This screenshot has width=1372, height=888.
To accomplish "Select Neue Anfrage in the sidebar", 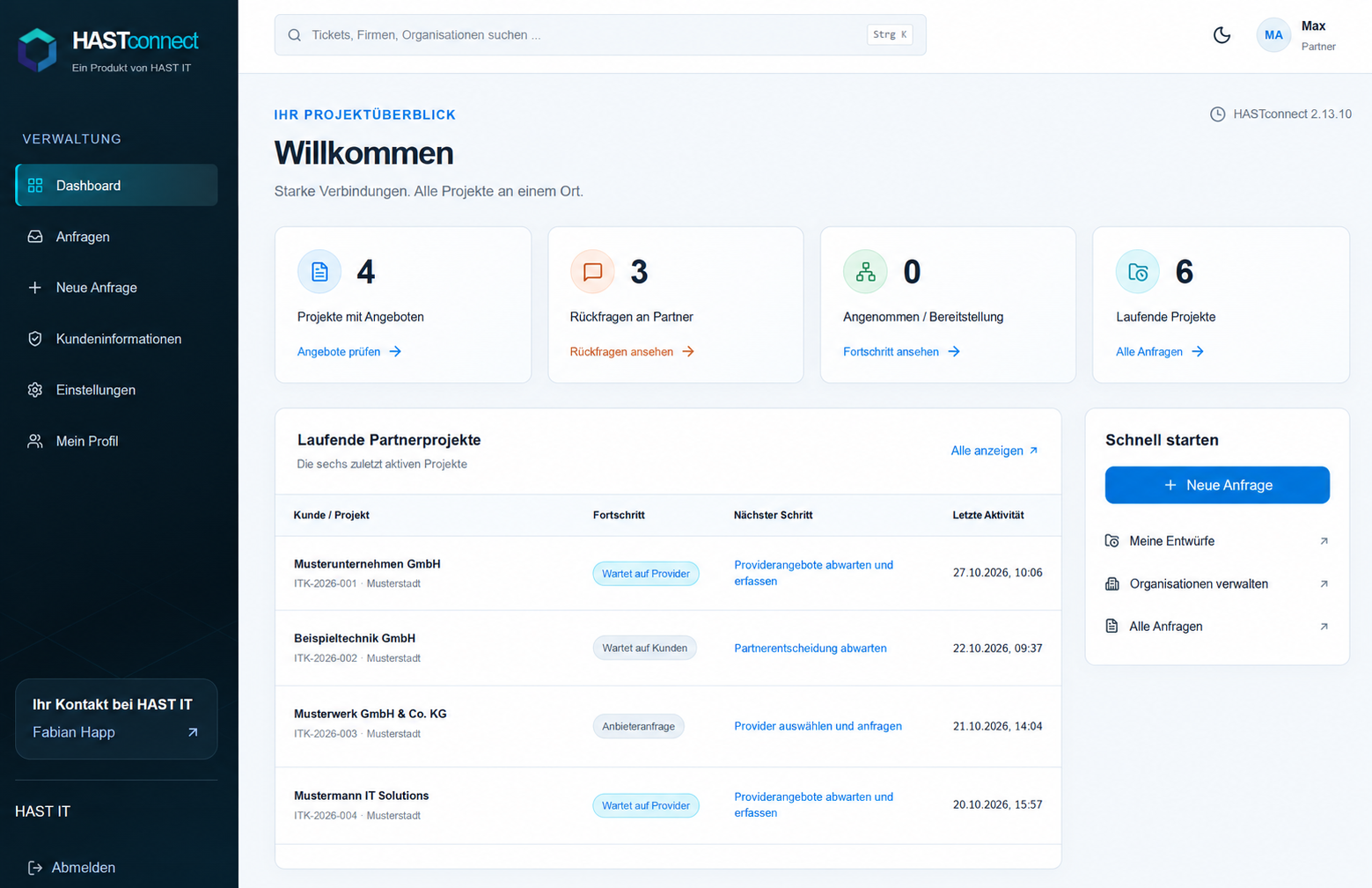I will [x=116, y=288].
